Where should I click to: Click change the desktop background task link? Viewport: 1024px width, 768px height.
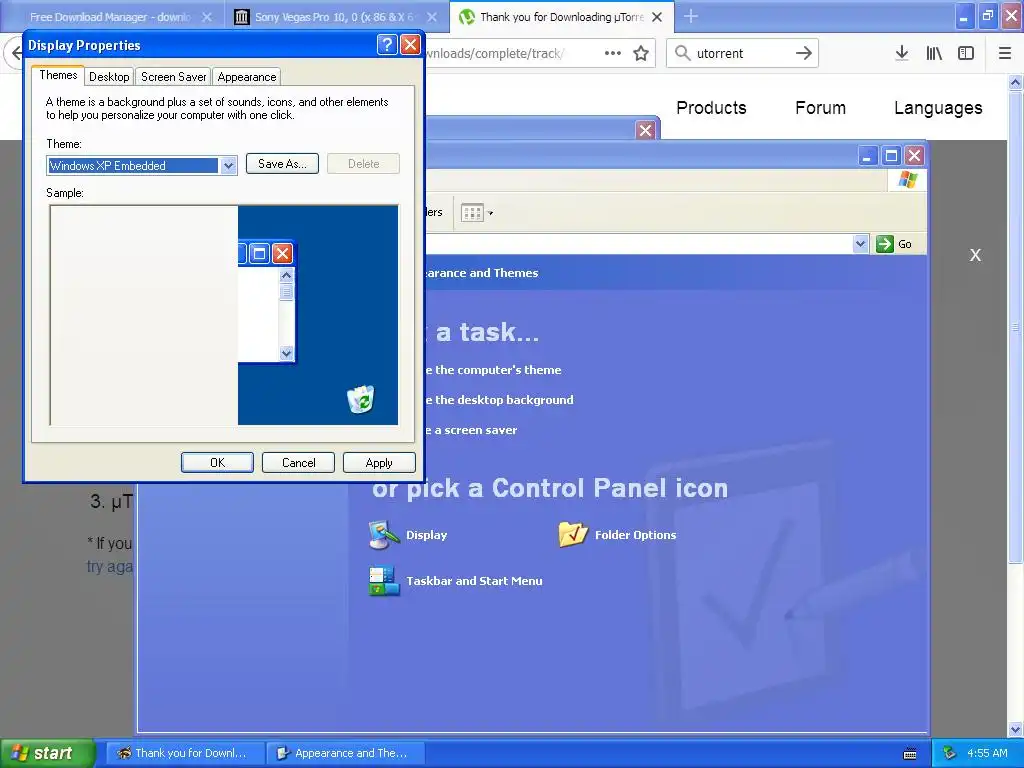pos(500,400)
